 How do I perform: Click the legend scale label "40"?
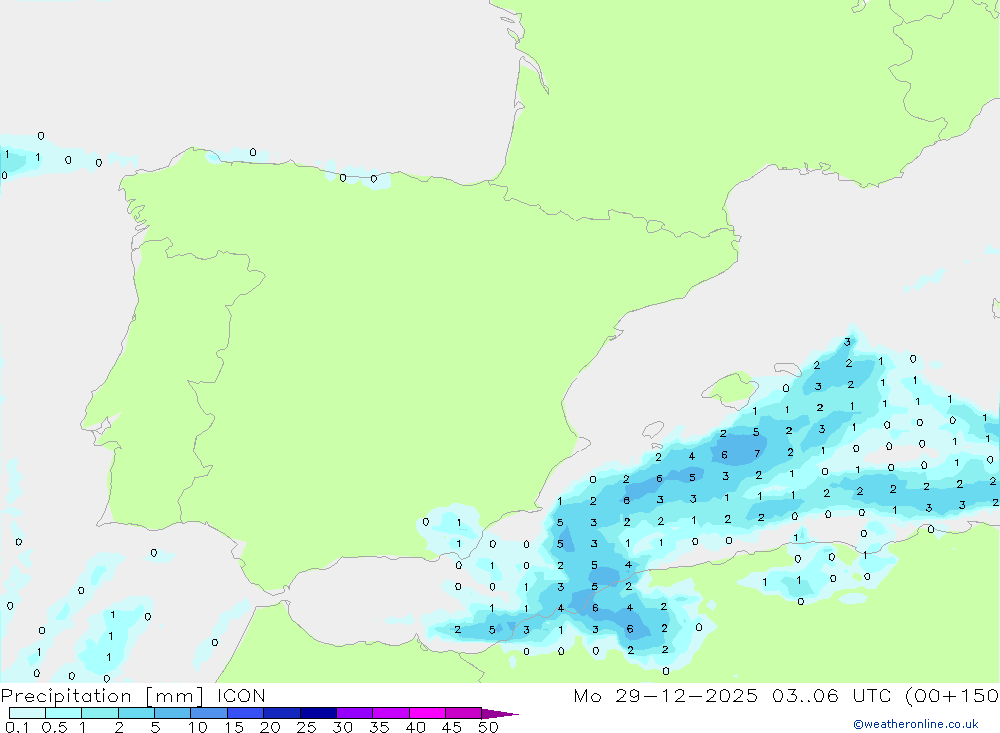(x=416, y=727)
